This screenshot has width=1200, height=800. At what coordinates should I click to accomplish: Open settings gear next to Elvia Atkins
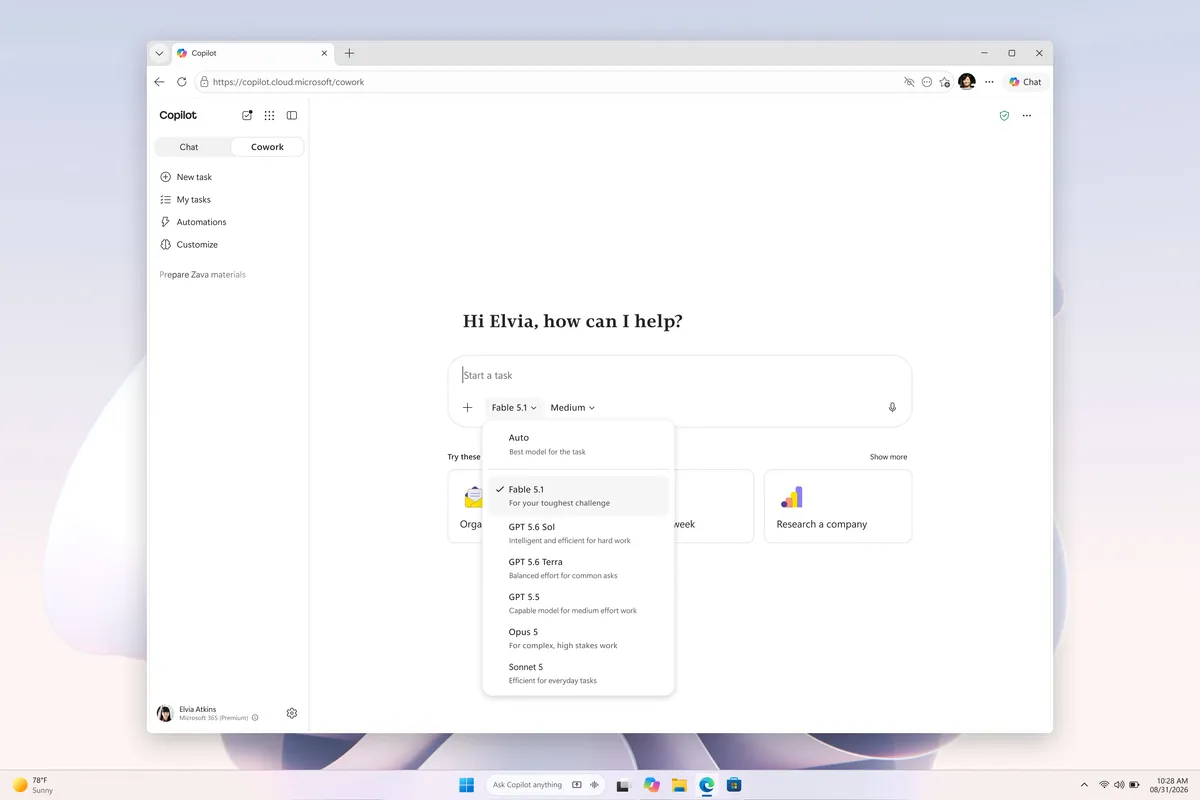point(292,713)
